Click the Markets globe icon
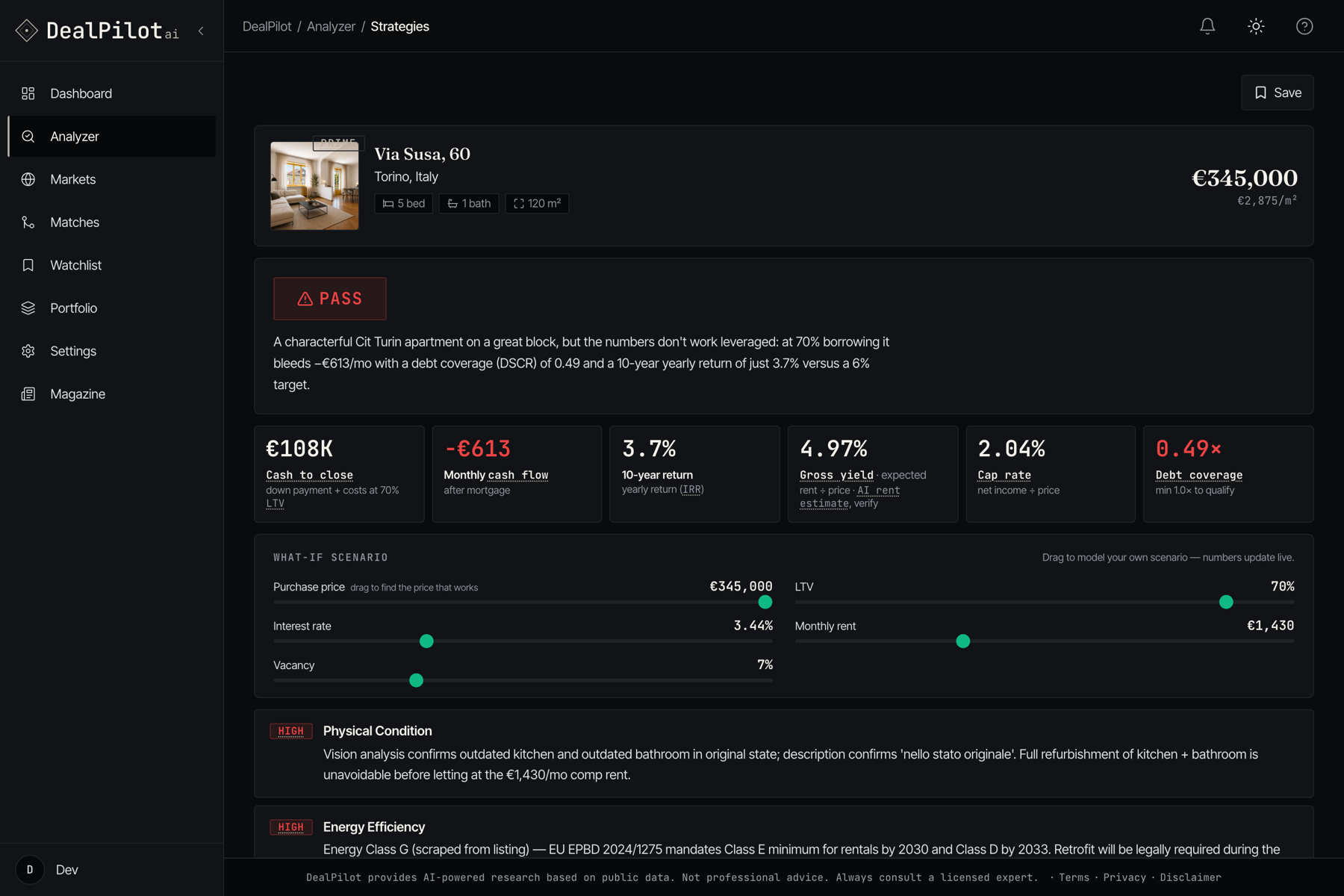 pyautogui.click(x=28, y=179)
